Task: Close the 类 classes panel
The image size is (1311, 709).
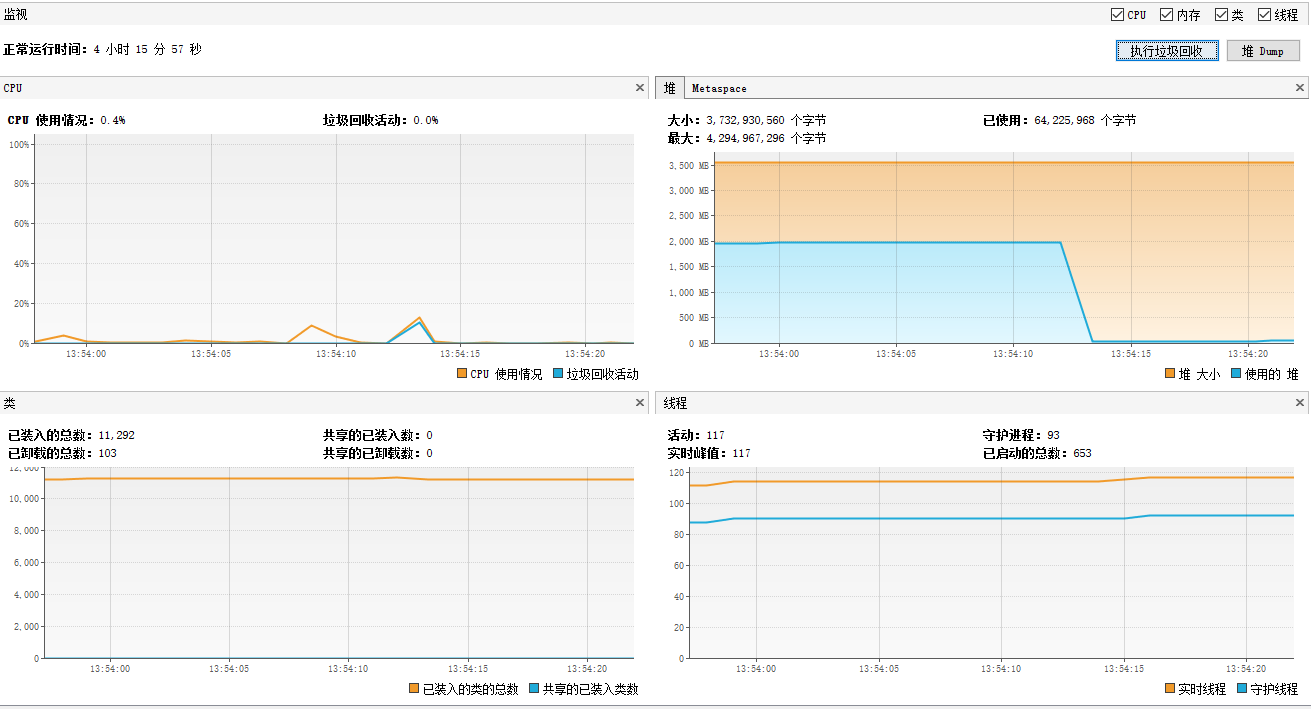Action: 640,403
